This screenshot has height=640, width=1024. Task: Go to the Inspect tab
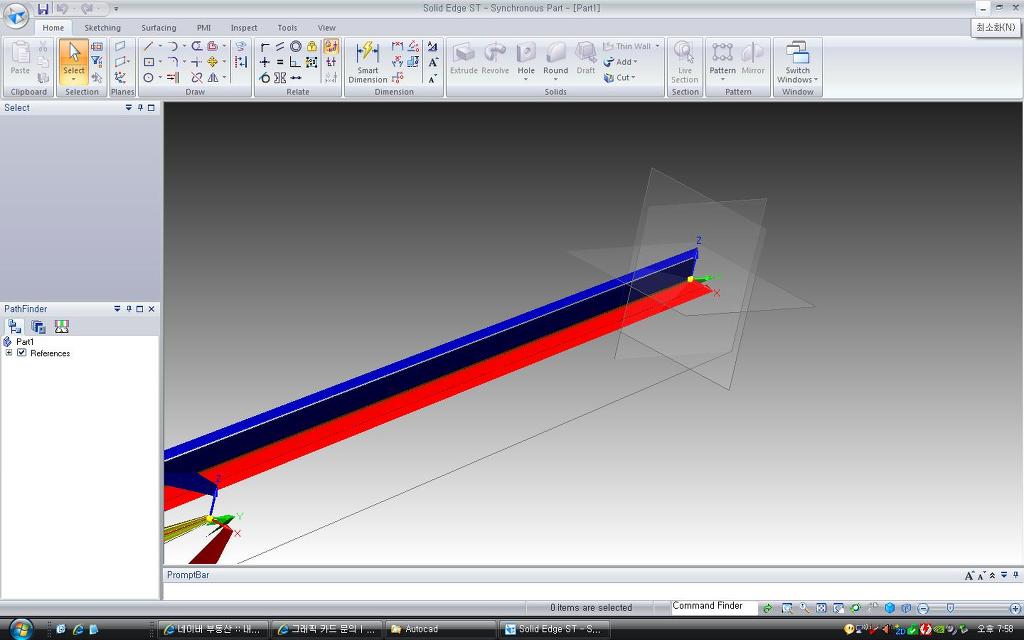pos(244,28)
